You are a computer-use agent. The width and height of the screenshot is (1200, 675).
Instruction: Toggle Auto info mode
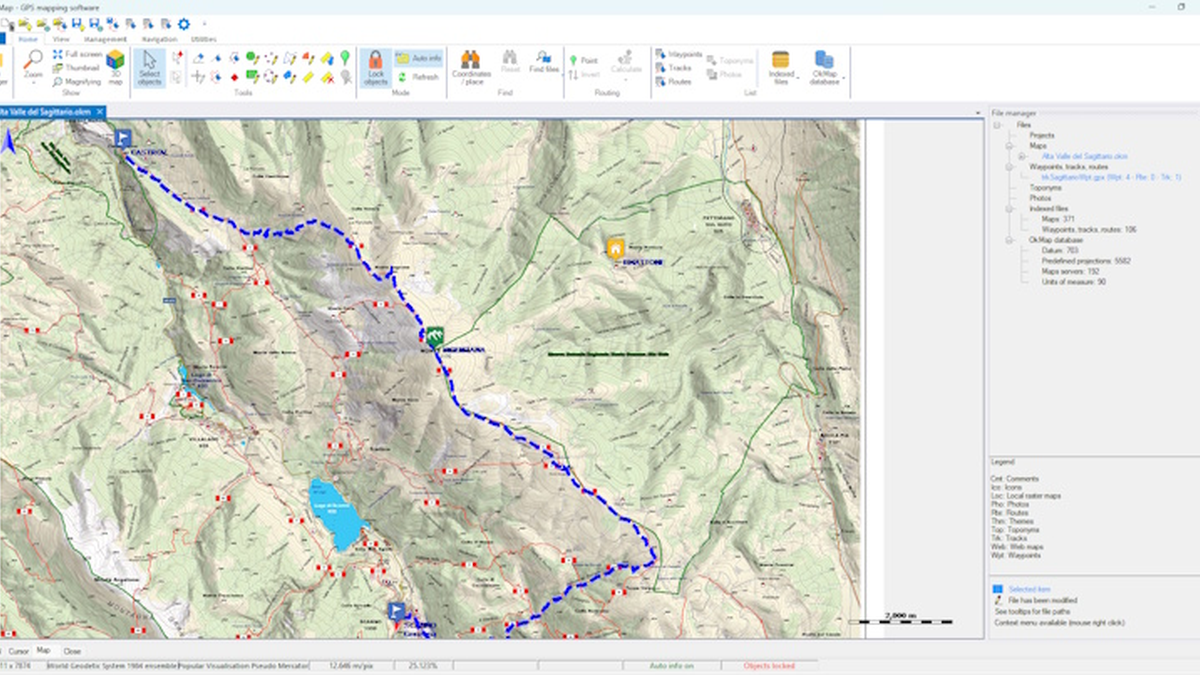(419, 58)
